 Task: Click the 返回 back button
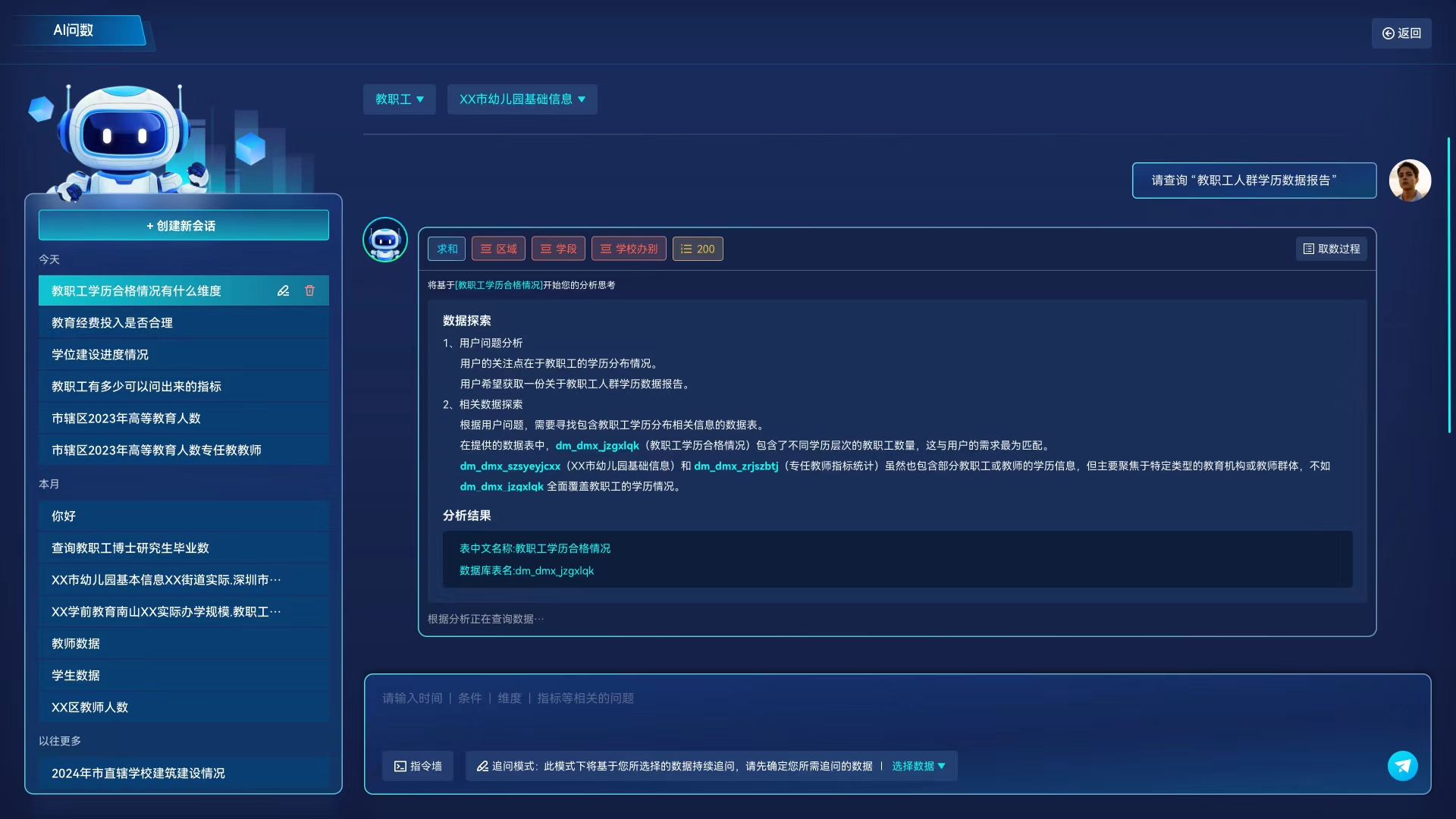coord(1401,33)
